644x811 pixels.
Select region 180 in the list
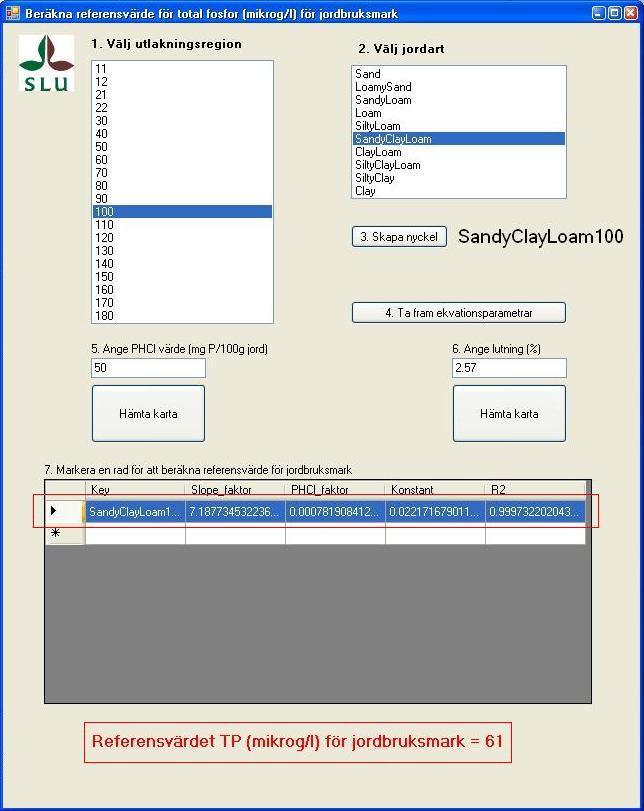(182, 316)
